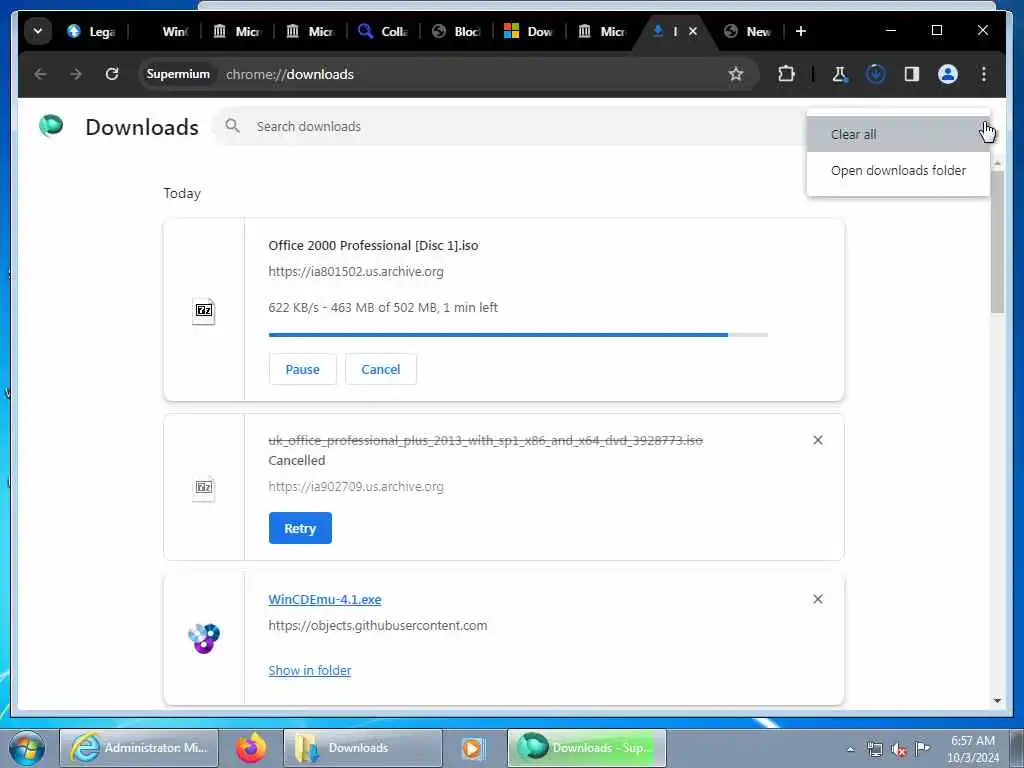The image size is (1024, 768).
Task: Remove the cancelled uk_office iso entry
Action: pos(818,440)
